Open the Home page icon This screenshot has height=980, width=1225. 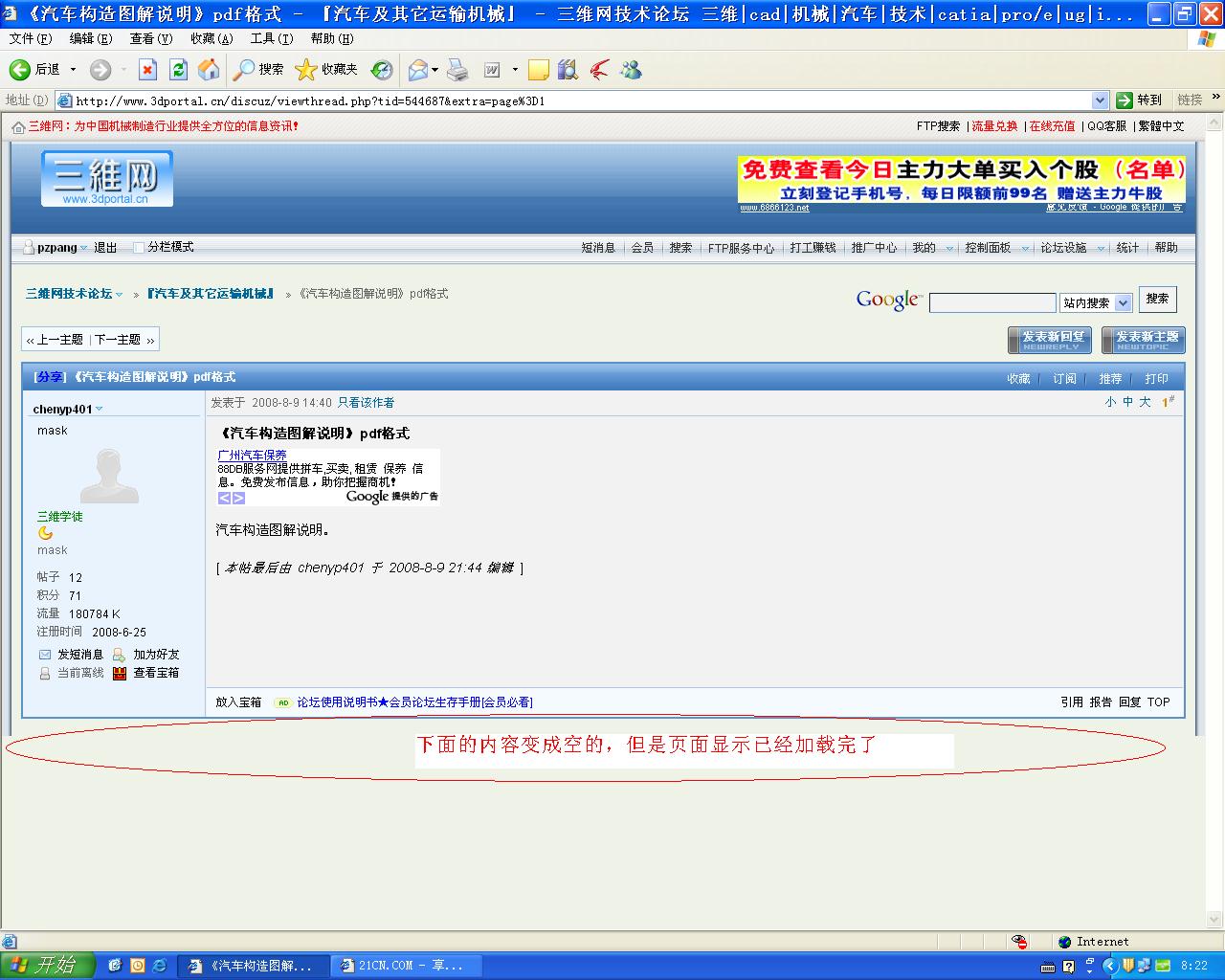point(208,70)
